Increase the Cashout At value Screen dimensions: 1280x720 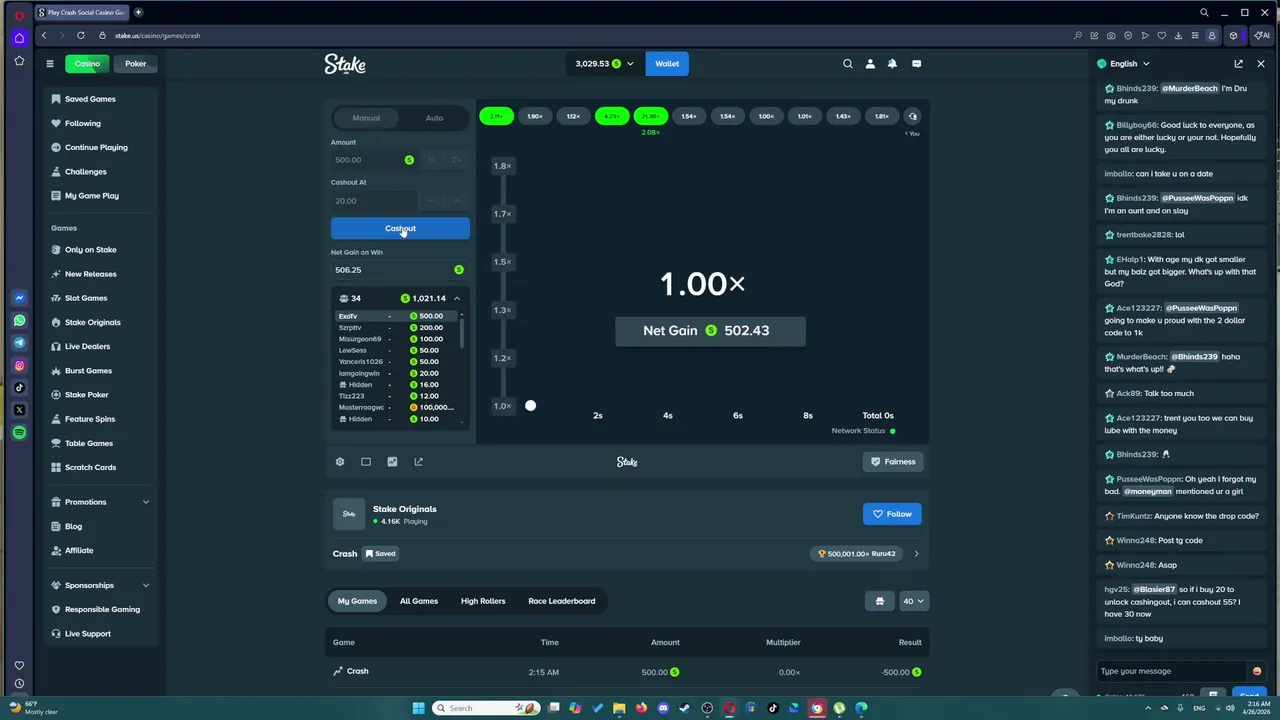point(456,201)
